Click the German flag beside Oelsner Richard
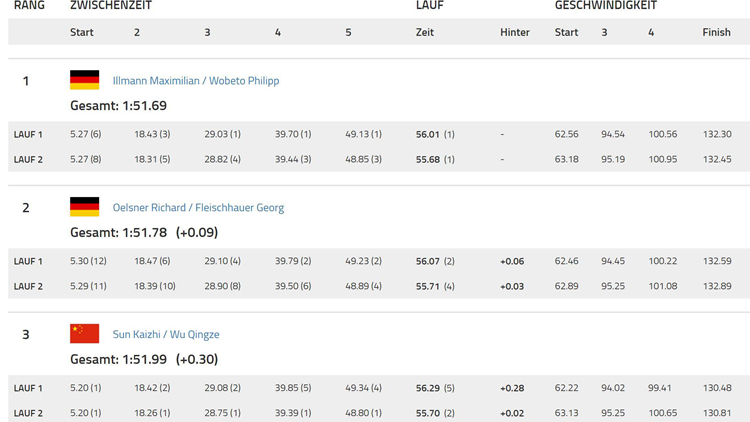The height and width of the screenshot is (422, 750). point(84,207)
